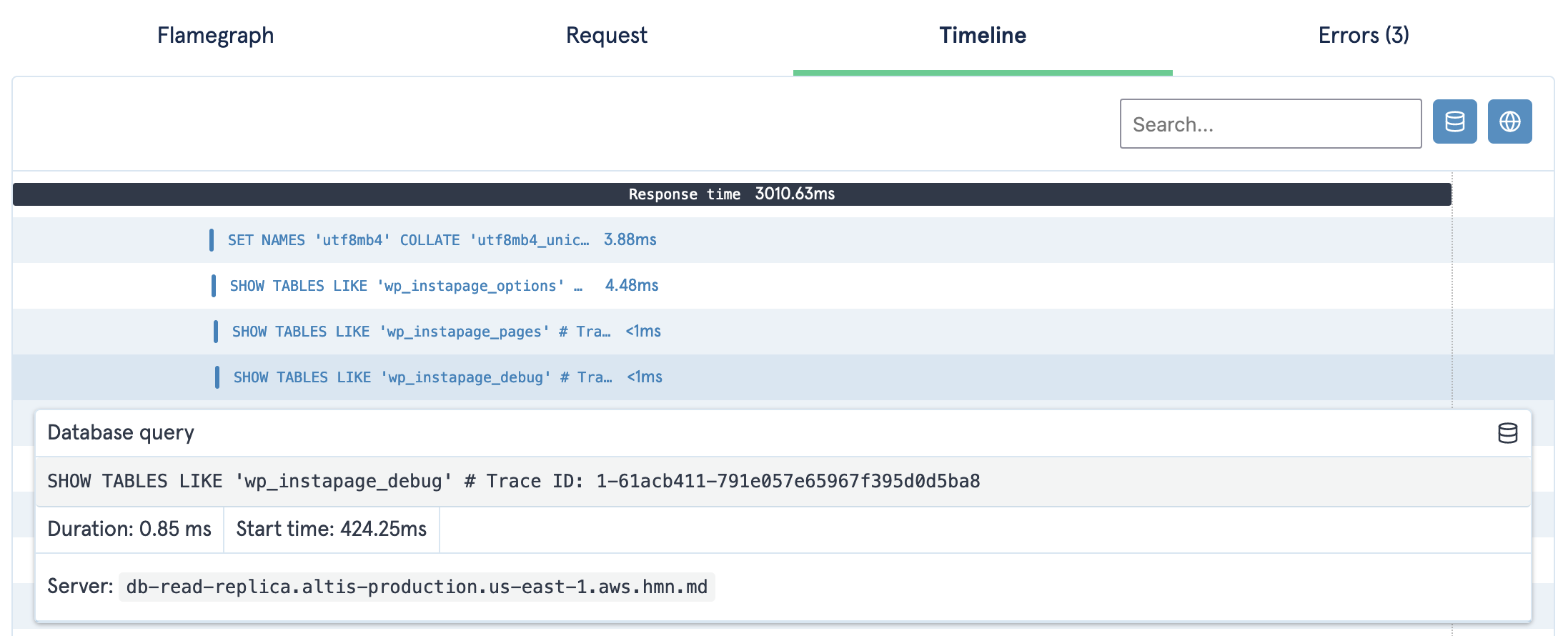The width and height of the screenshot is (1568, 636).
Task: Click the full SQL query with Trace ID
Action: pos(514,481)
